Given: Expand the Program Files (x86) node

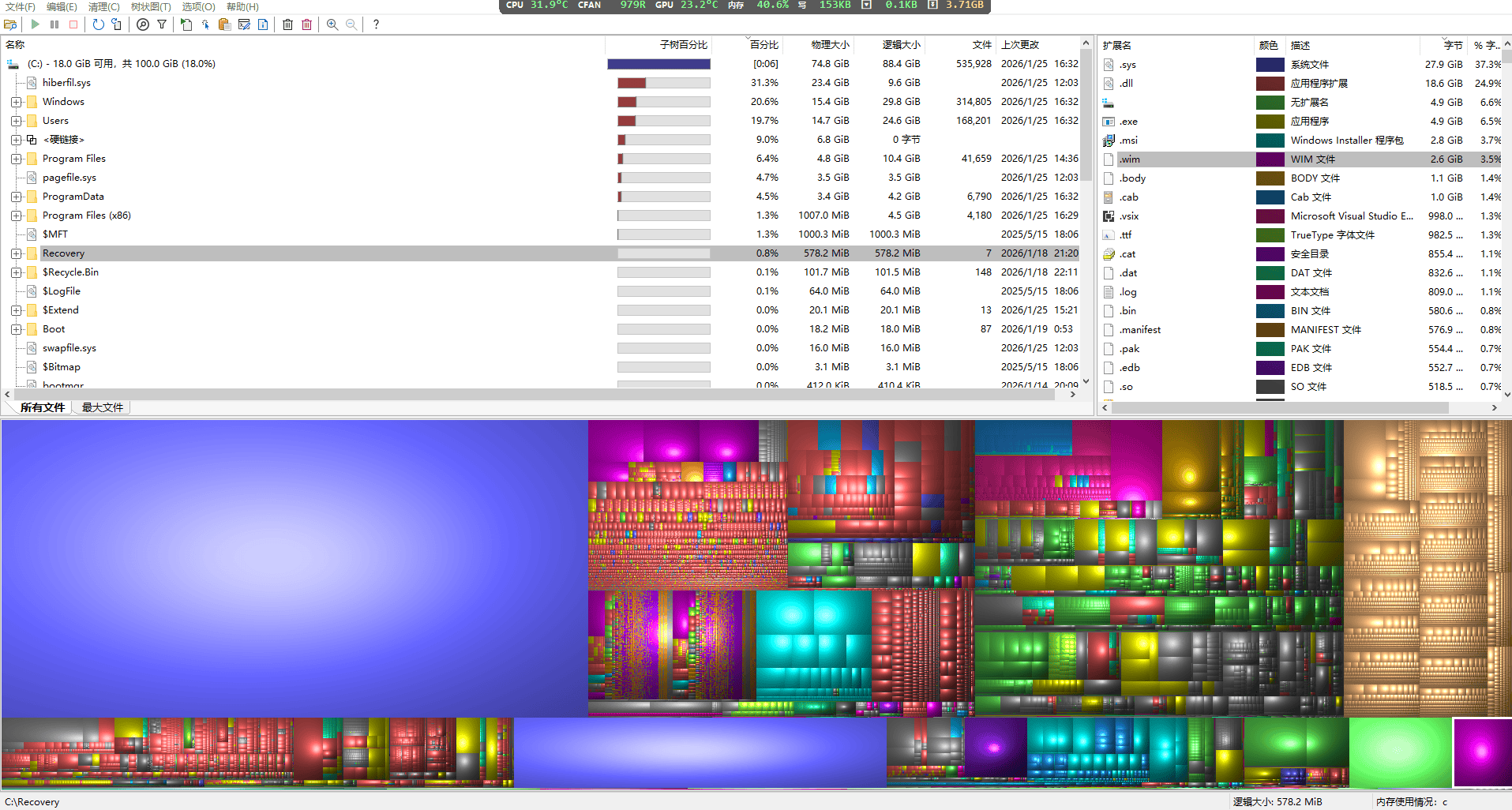Looking at the screenshot, I should [16, 216].
